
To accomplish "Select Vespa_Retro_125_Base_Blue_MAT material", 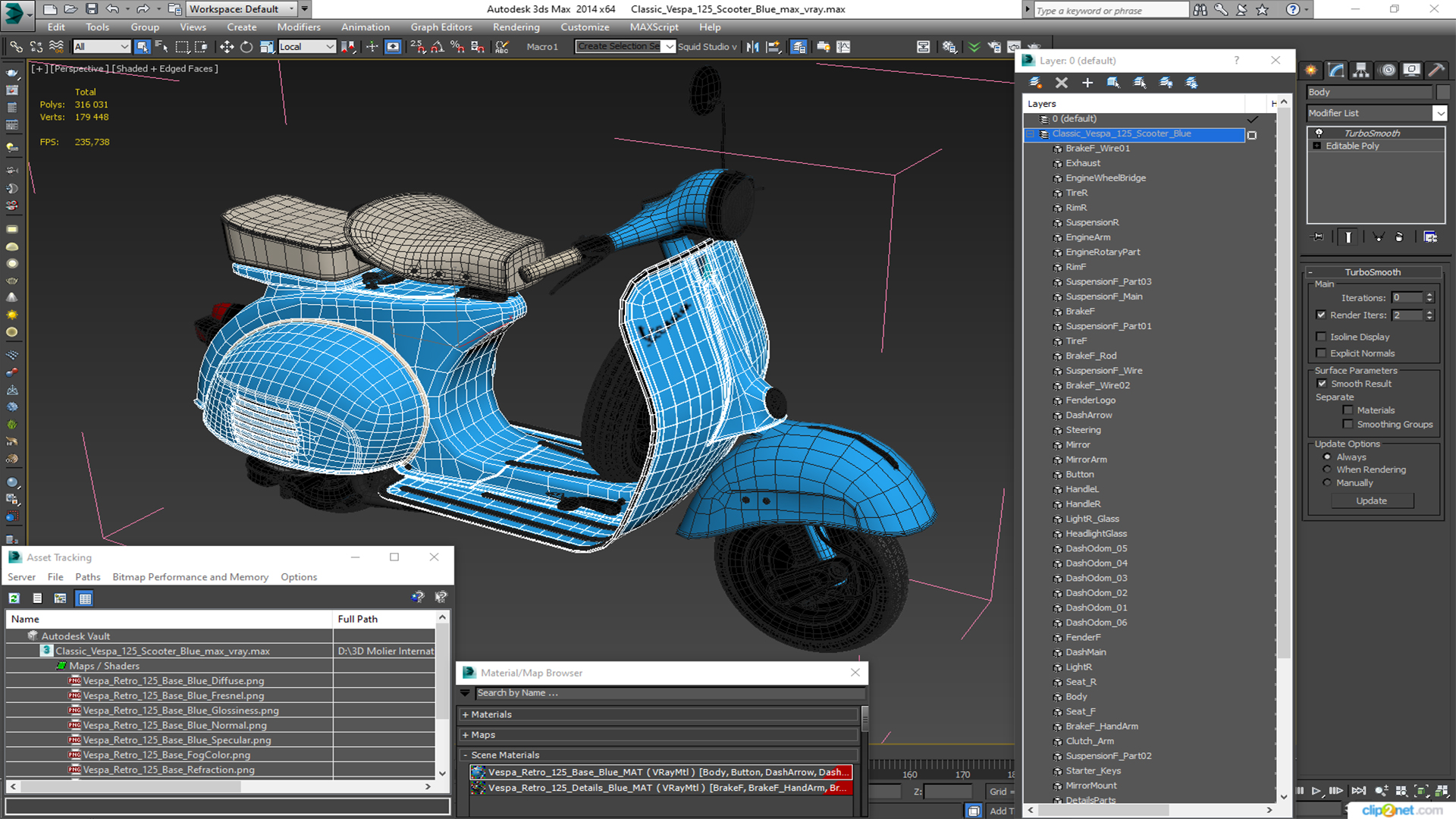I will coord(661,772).
